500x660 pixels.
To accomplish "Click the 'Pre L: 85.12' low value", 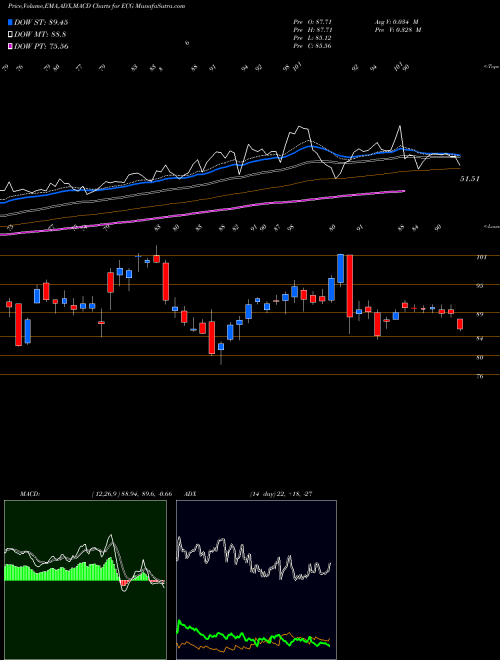I will (x=314, y=38).
